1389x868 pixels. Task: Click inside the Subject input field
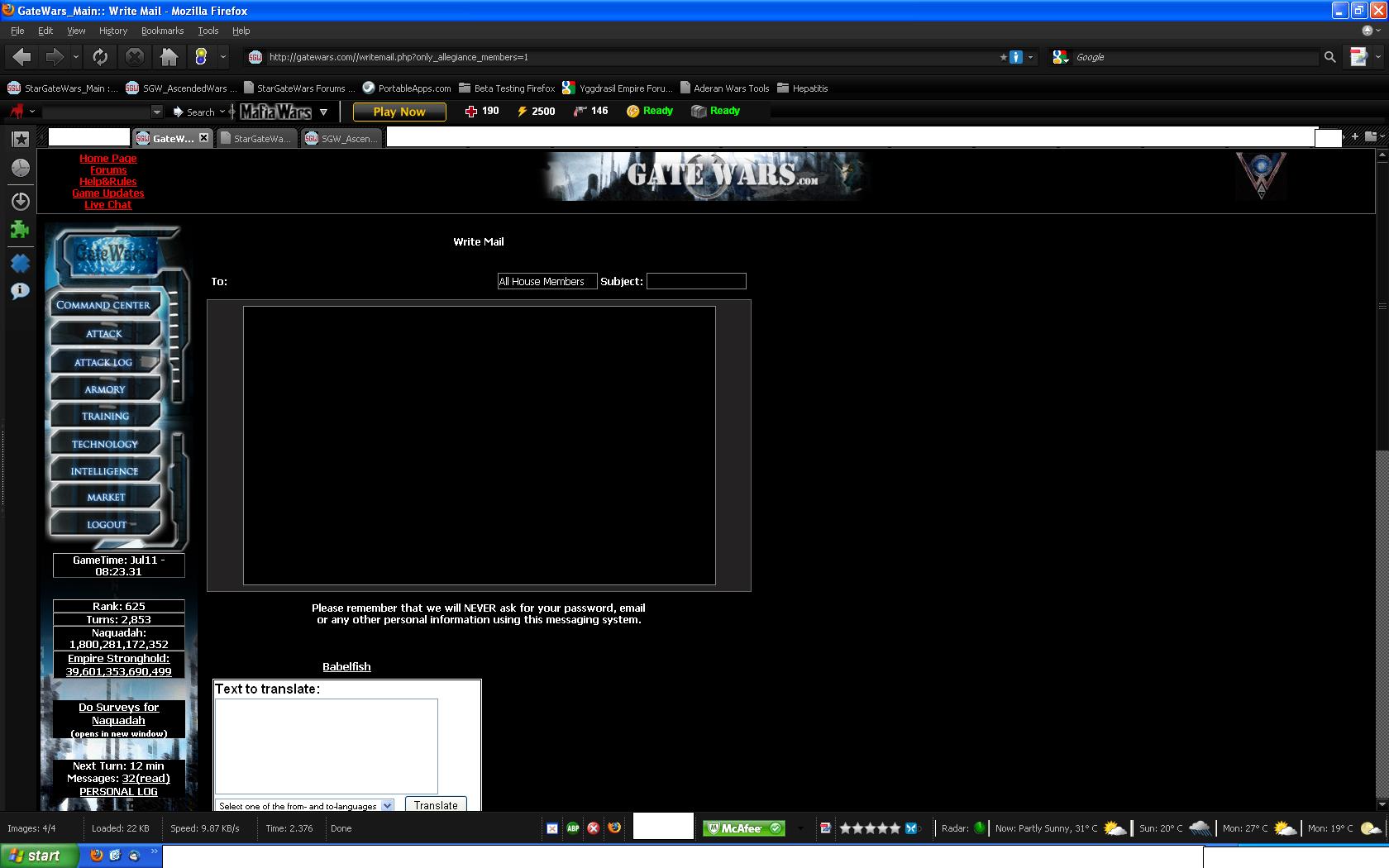[696, 282]
